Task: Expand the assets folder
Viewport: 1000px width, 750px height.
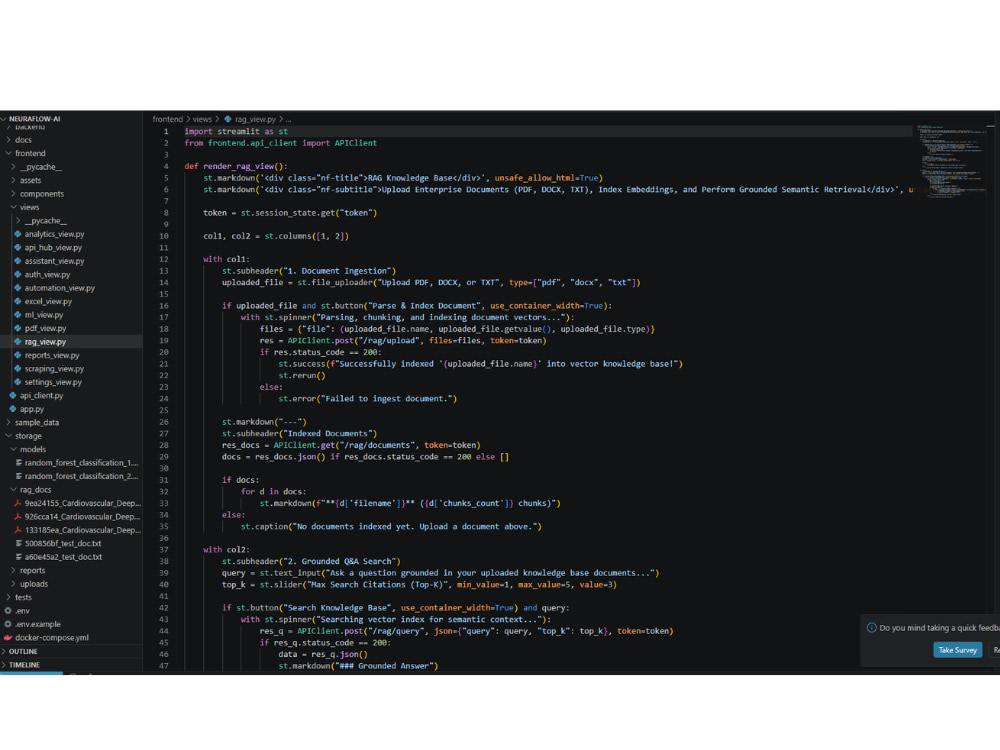Action: pos(13,180)
